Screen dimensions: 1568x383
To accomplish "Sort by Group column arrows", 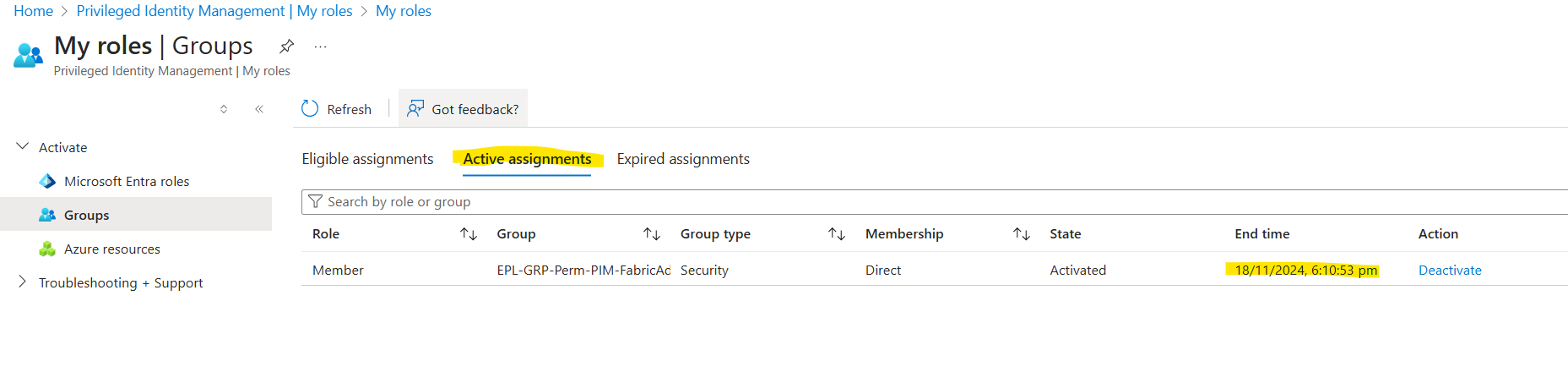I will click(x=652, y=234).
